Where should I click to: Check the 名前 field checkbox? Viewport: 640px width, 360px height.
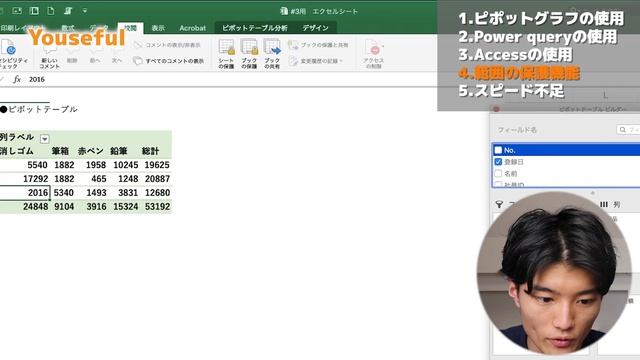click(x=498, y=173)
